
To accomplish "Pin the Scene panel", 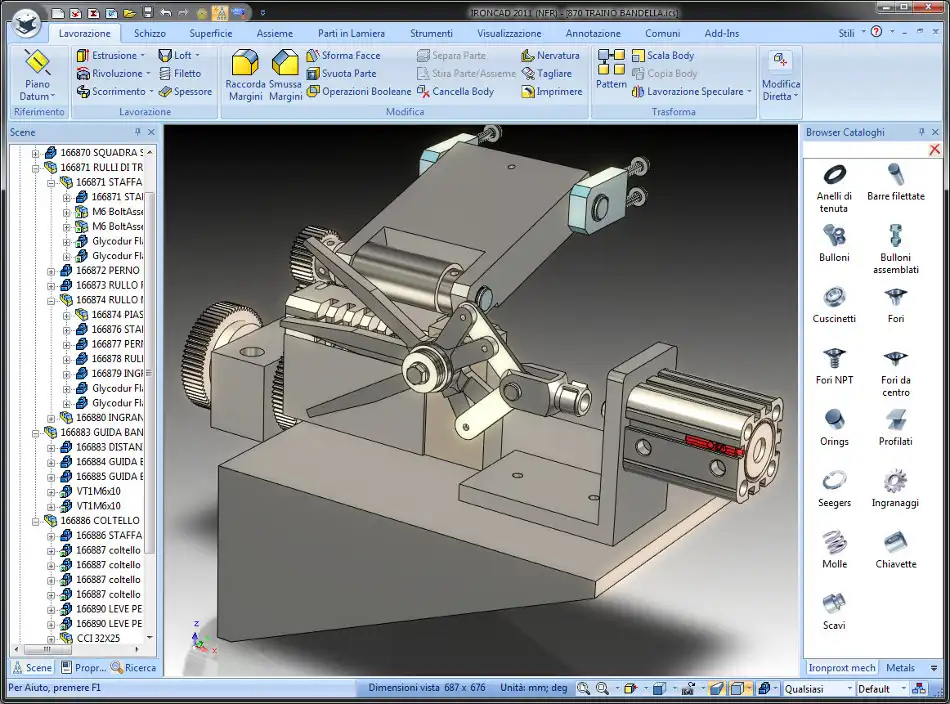I will tap(138, 132).
